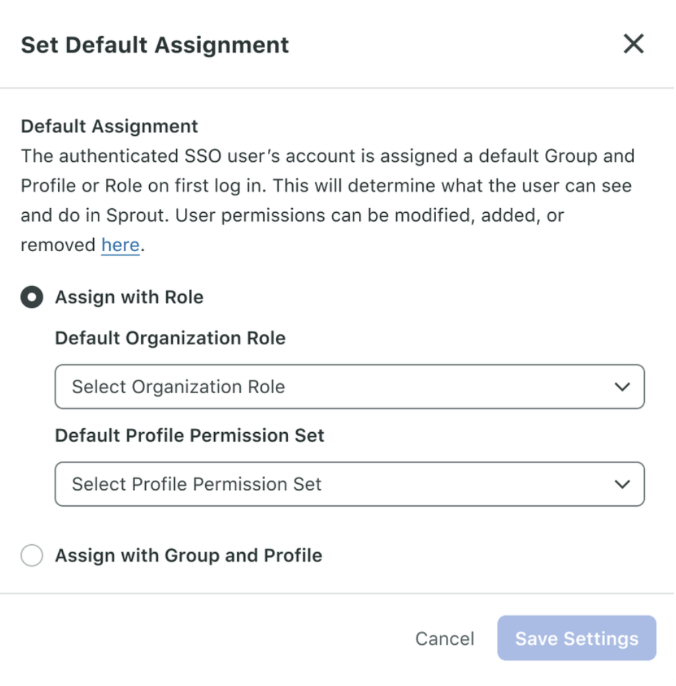
Task: Click the "Default Profile Permission Set" label
Action: tap(189, 436)
